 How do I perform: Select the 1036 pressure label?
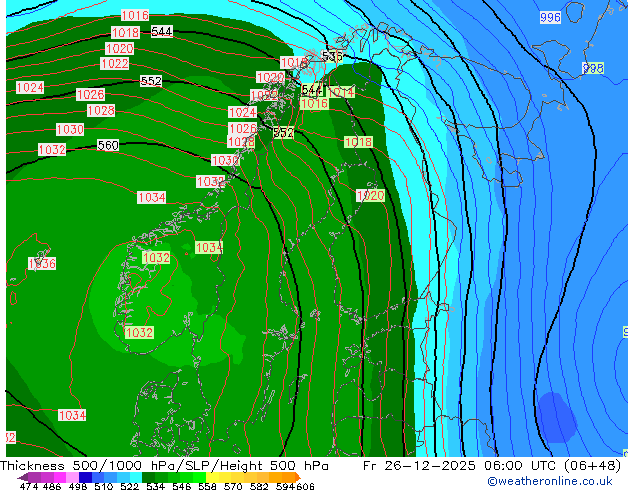coord(42,264)
